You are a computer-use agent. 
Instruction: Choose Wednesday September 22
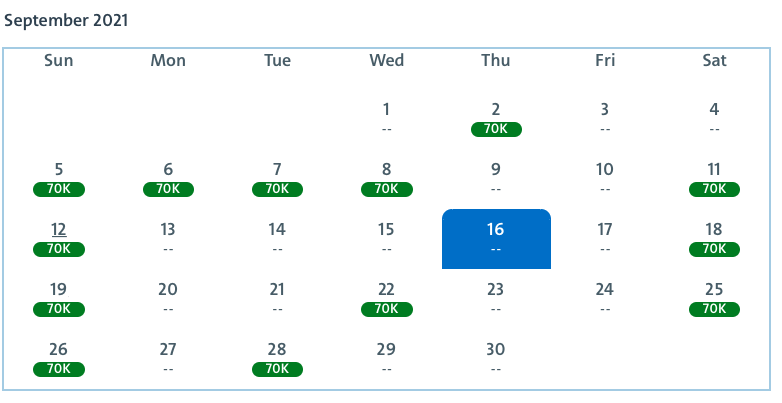386,298
